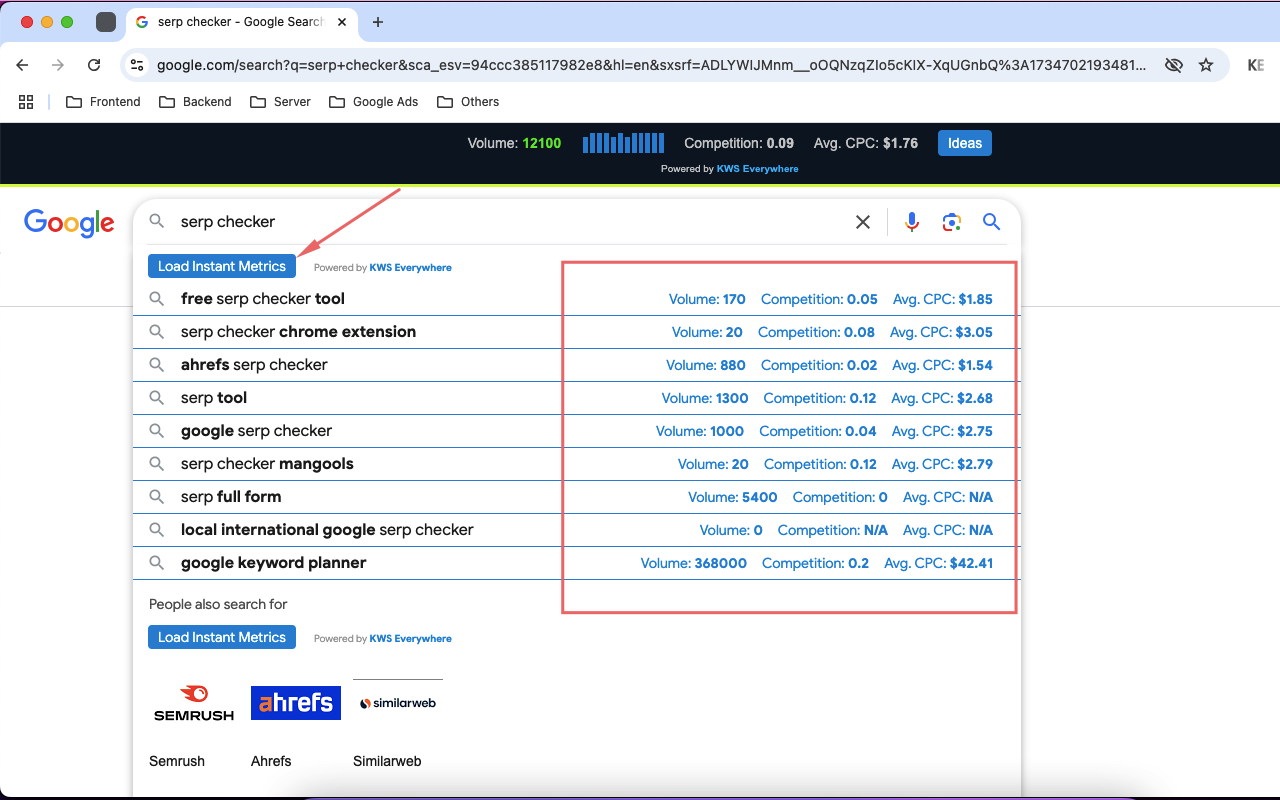Click 'Avg. CPC: $42.41' metric value

939,563
